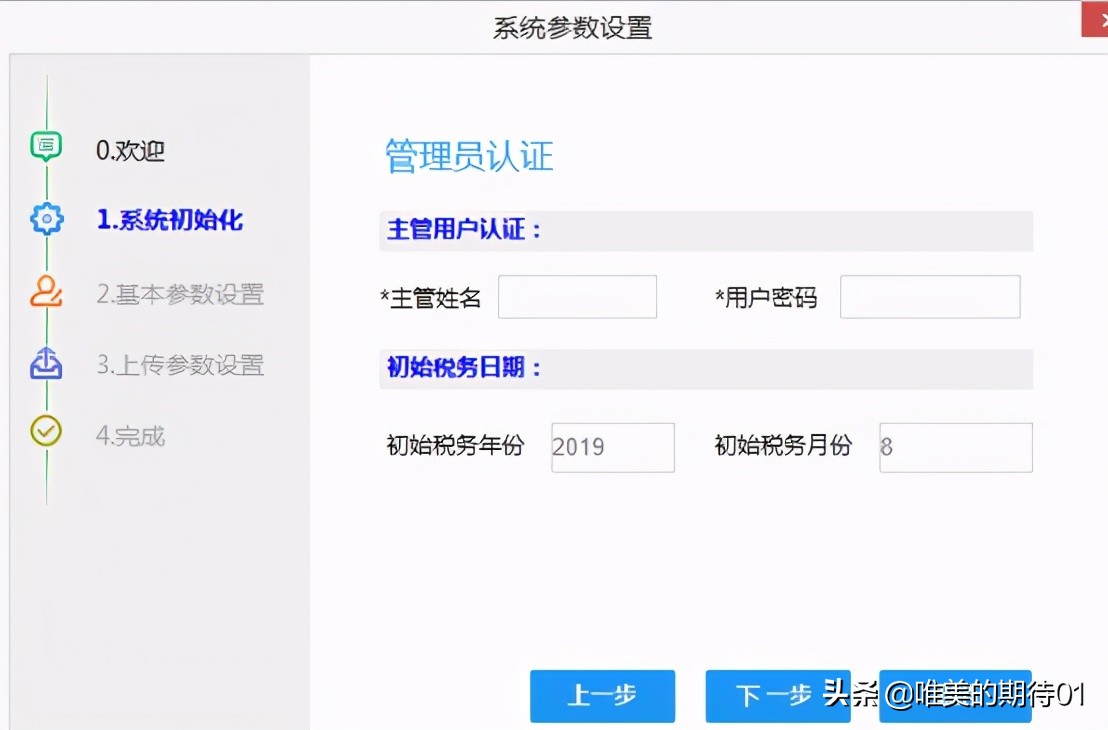1108x730 pixels.
Task: Close the 系统参数设置 window
Action: pyautogui.click(x=1094, y=20)
